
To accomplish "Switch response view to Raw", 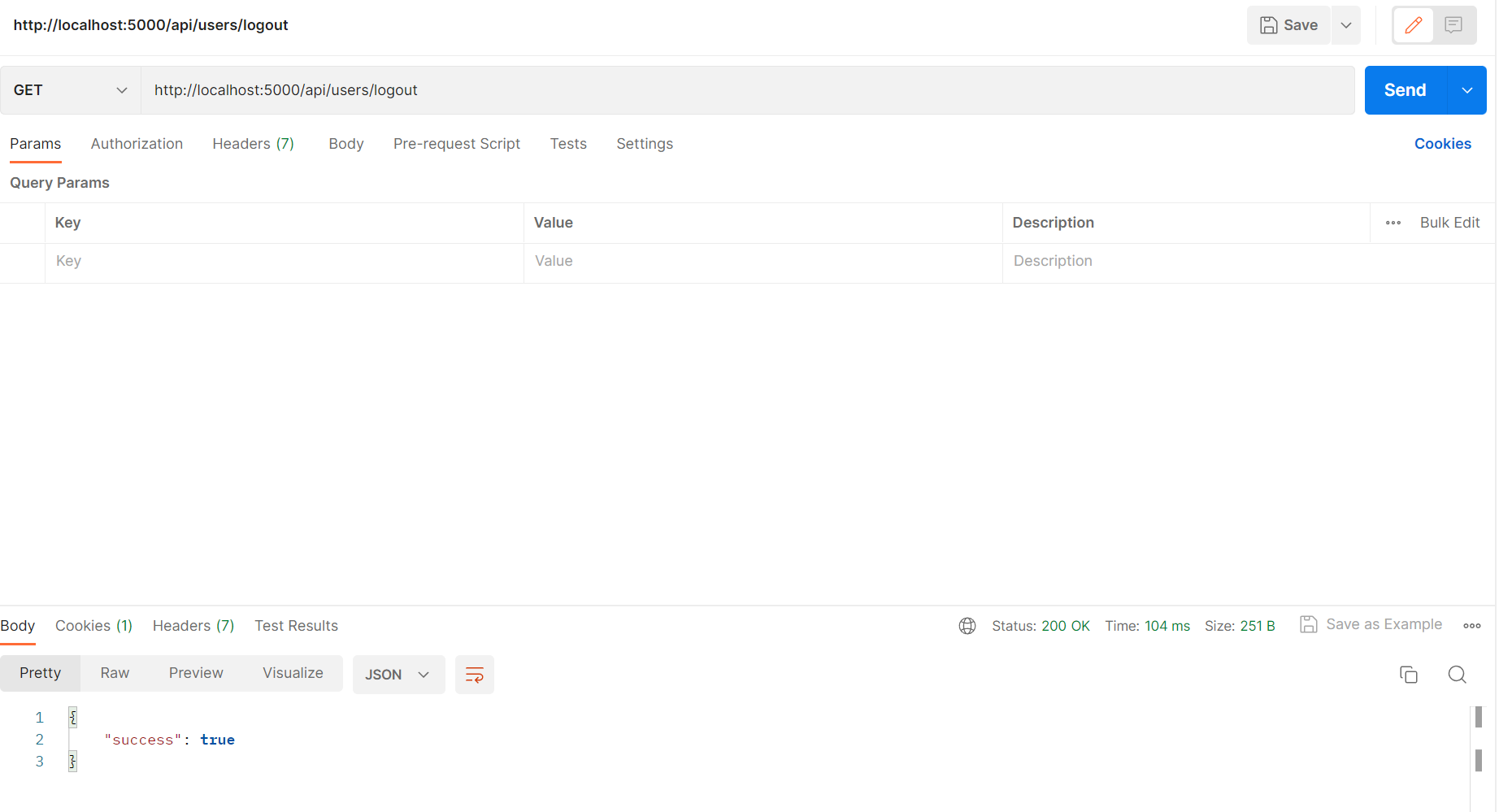I will [x=115, y=673].
